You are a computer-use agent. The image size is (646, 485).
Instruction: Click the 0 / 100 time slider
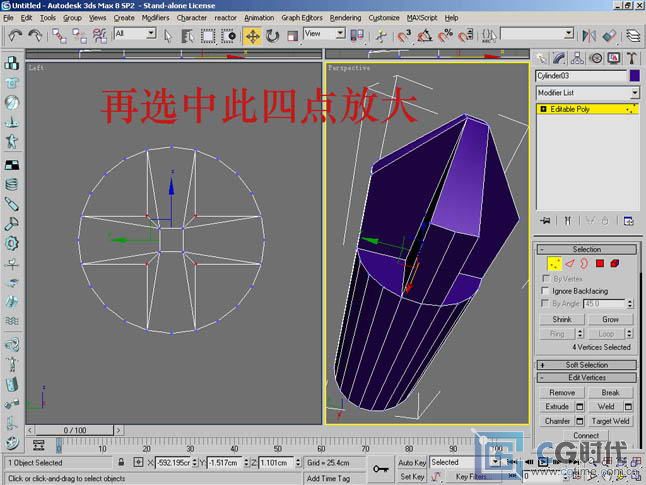click(x=75, y=430)
